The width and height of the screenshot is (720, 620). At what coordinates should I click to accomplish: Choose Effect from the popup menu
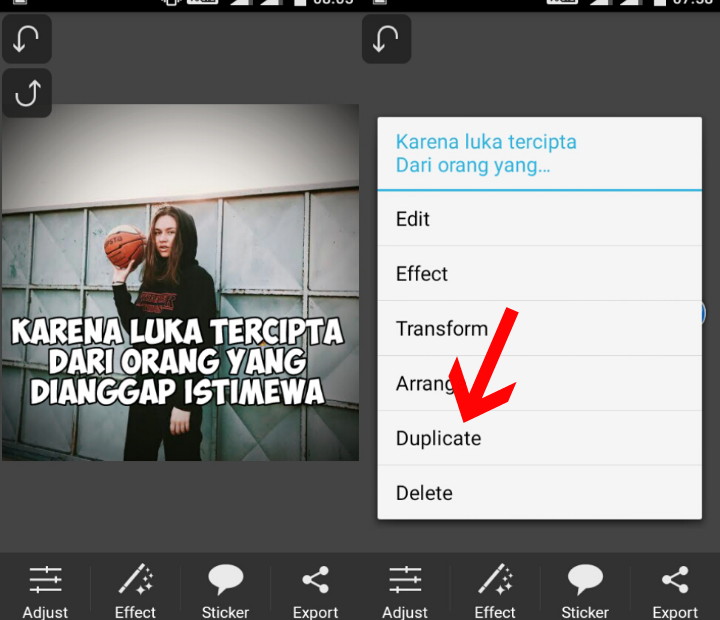(x=540, y=274)
